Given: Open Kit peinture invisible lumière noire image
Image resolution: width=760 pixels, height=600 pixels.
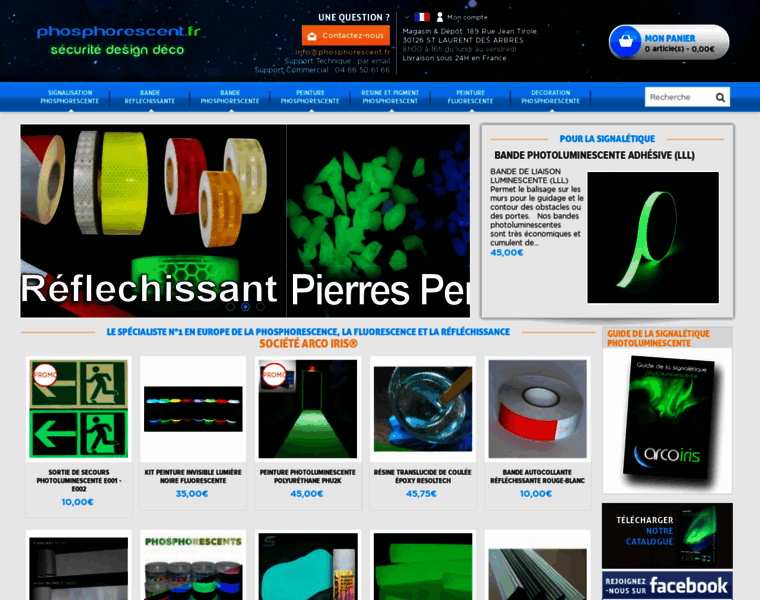Looking at the screenshot, I should 193,409.
